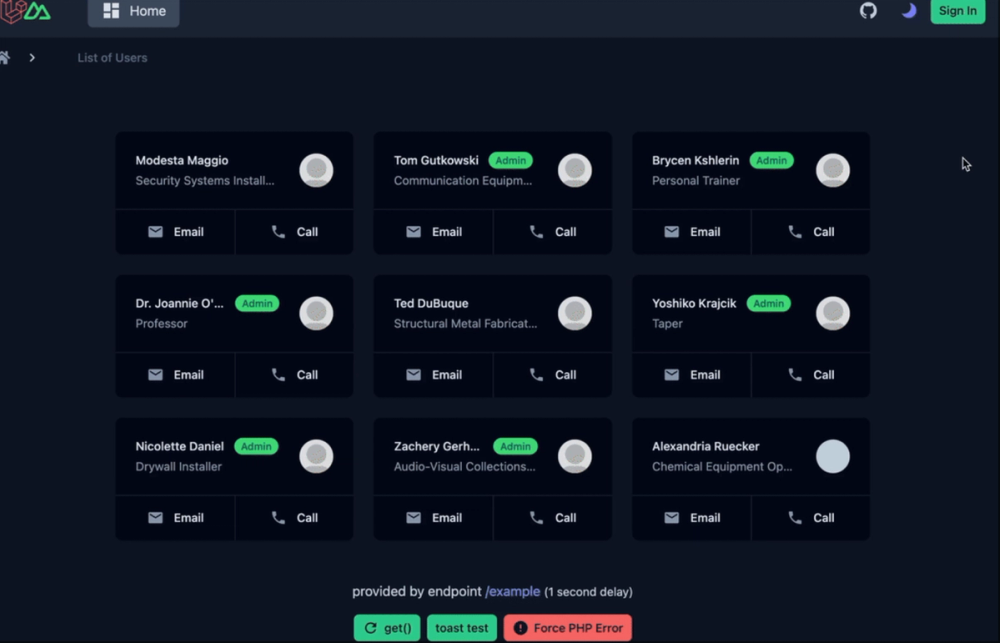Call Ted DuBuque

553,374
